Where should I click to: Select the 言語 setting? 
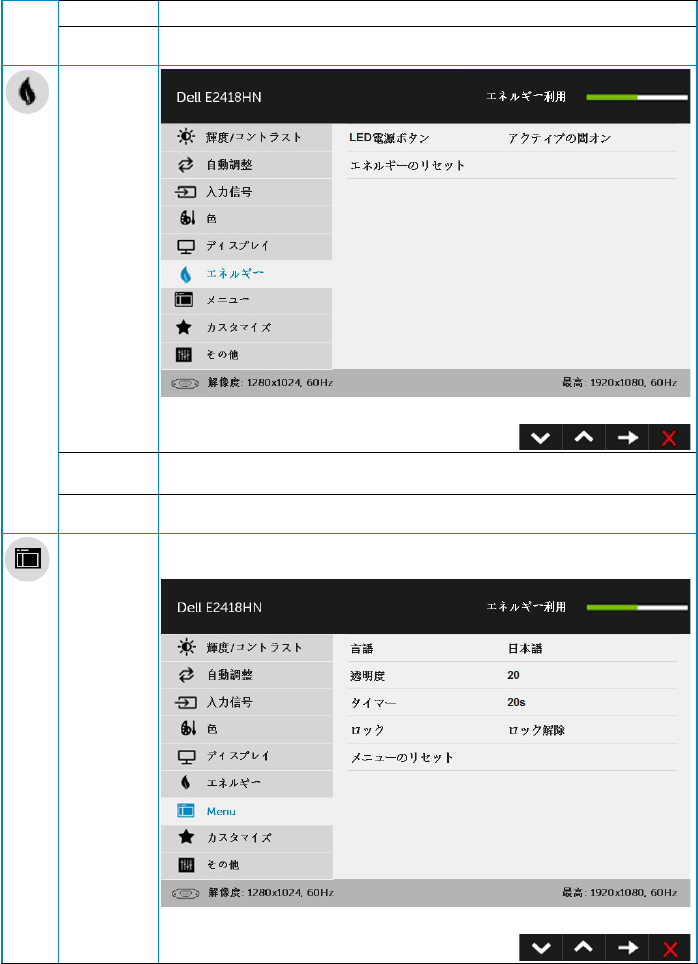click(x=362, y=649)
